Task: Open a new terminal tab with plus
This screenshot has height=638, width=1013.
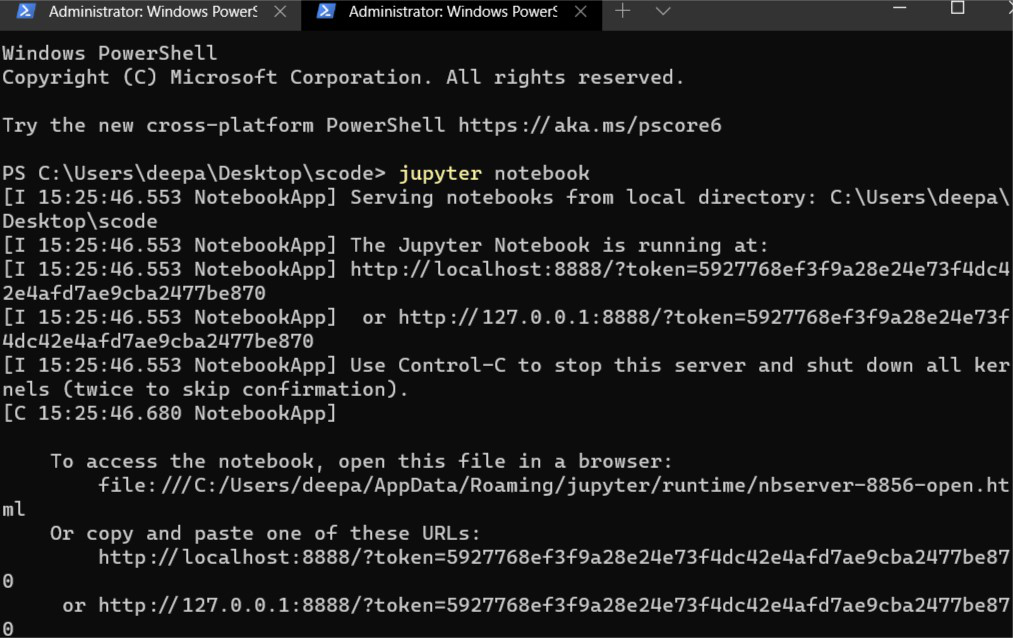Action: point(623,11)
